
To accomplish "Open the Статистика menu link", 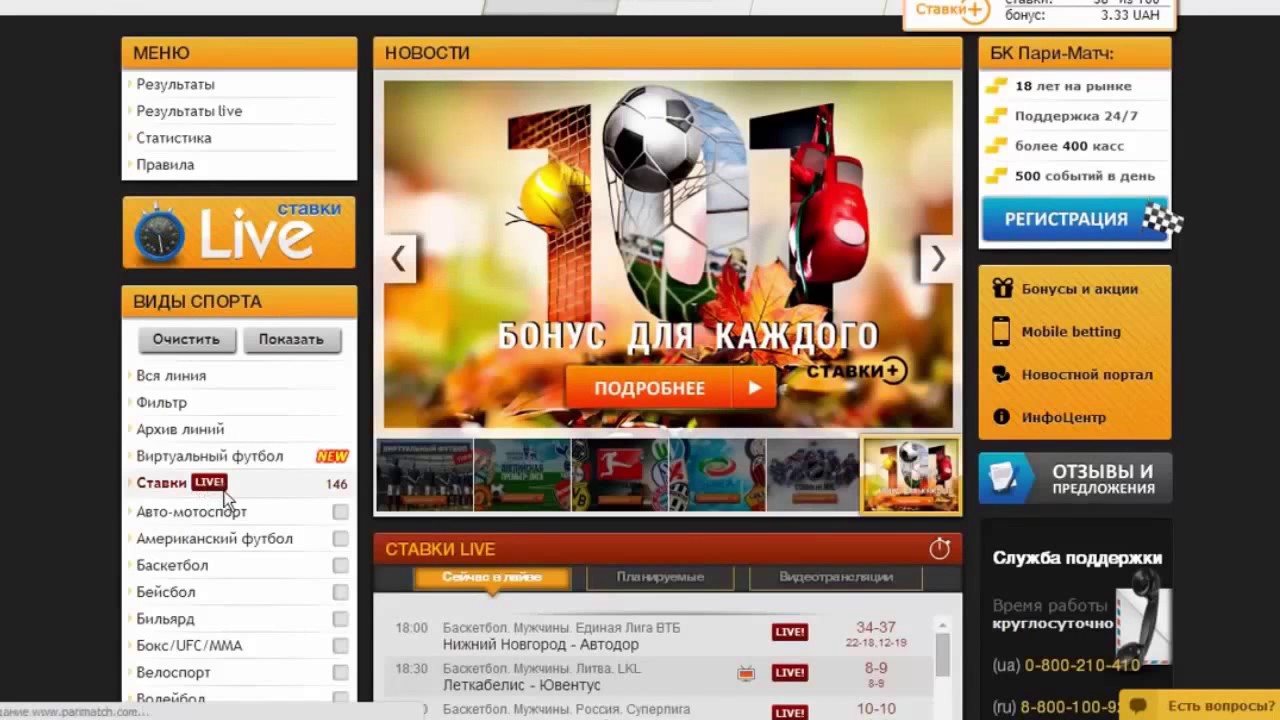I will [x=174, y=138].
